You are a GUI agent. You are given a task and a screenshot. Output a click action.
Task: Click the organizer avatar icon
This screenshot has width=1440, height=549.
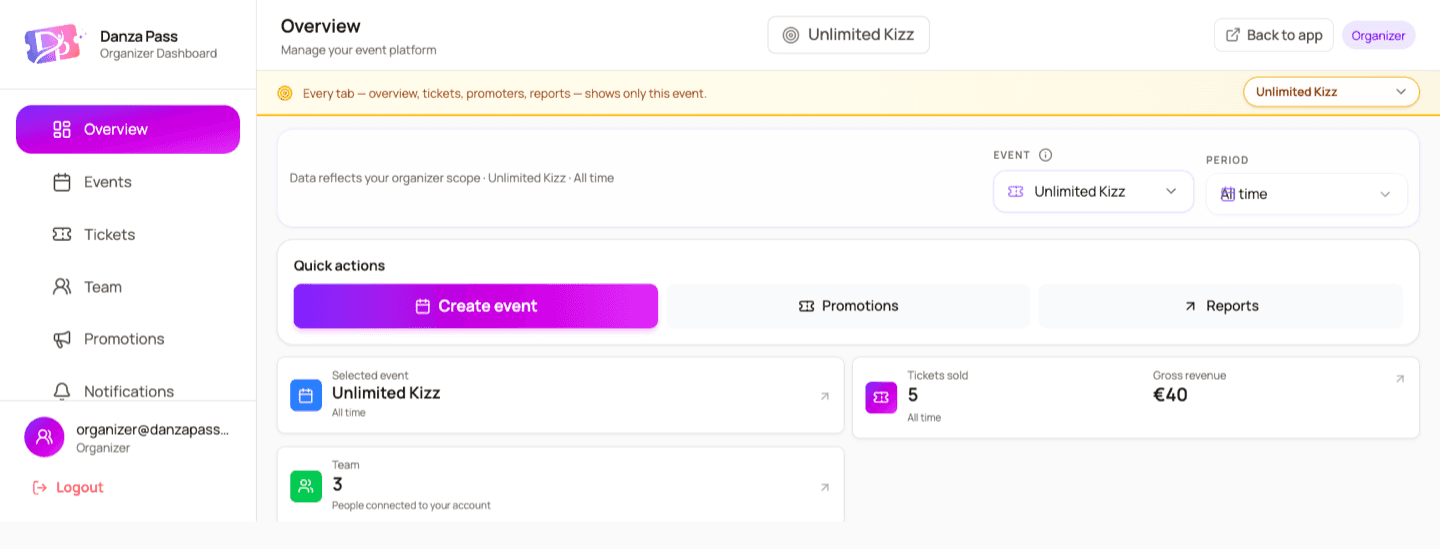(44, 437)
